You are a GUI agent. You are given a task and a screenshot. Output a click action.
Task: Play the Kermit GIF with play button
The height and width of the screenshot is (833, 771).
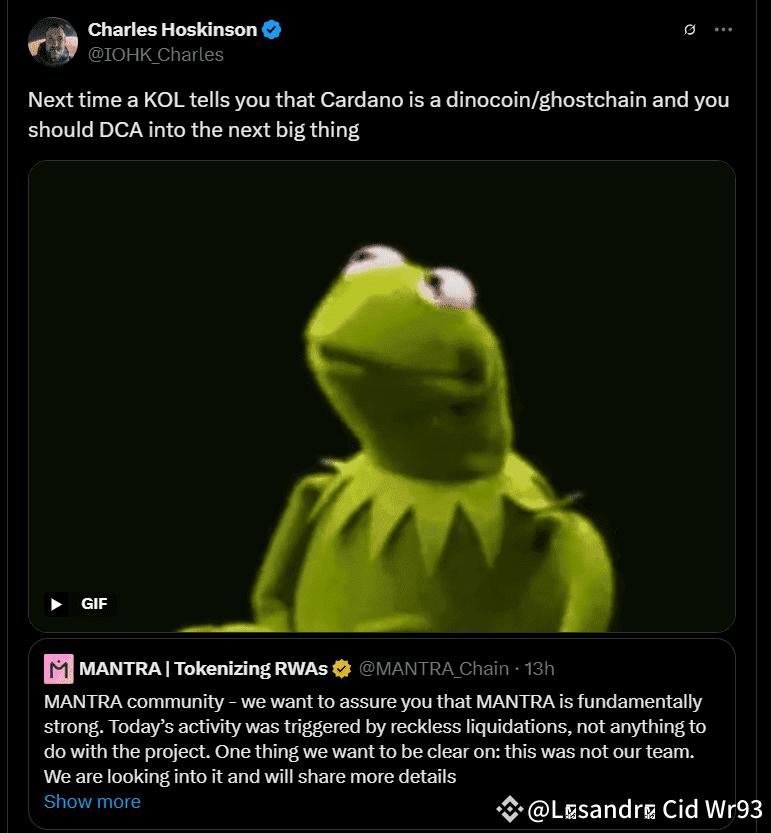coord(57,603)
